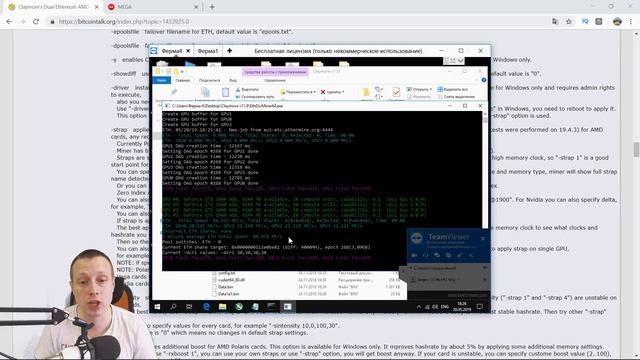
Task: Open File Explorer on the remote taskbar
Action: [x=222, y=307]
